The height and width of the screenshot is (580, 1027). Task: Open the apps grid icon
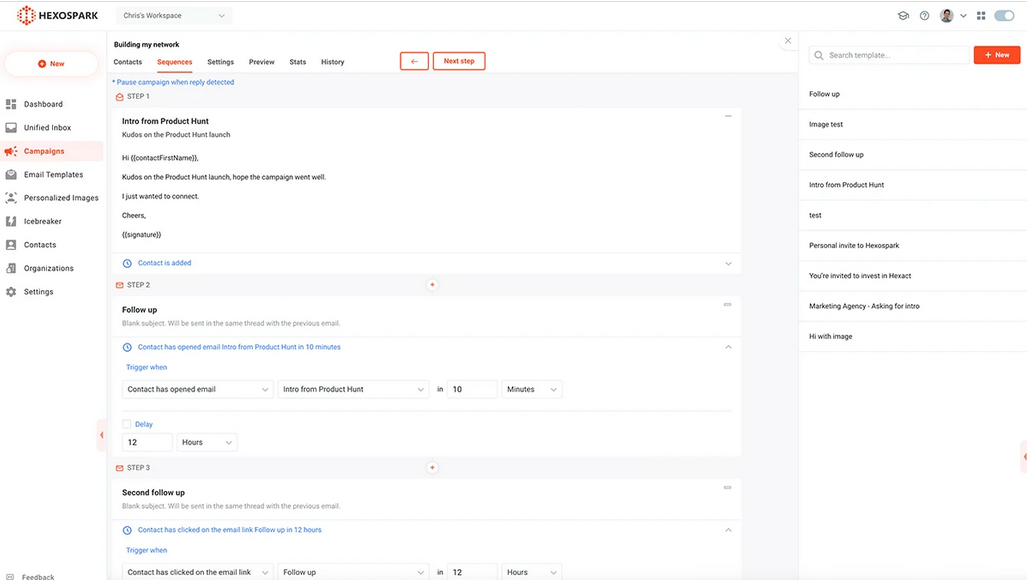coord(981,16)
